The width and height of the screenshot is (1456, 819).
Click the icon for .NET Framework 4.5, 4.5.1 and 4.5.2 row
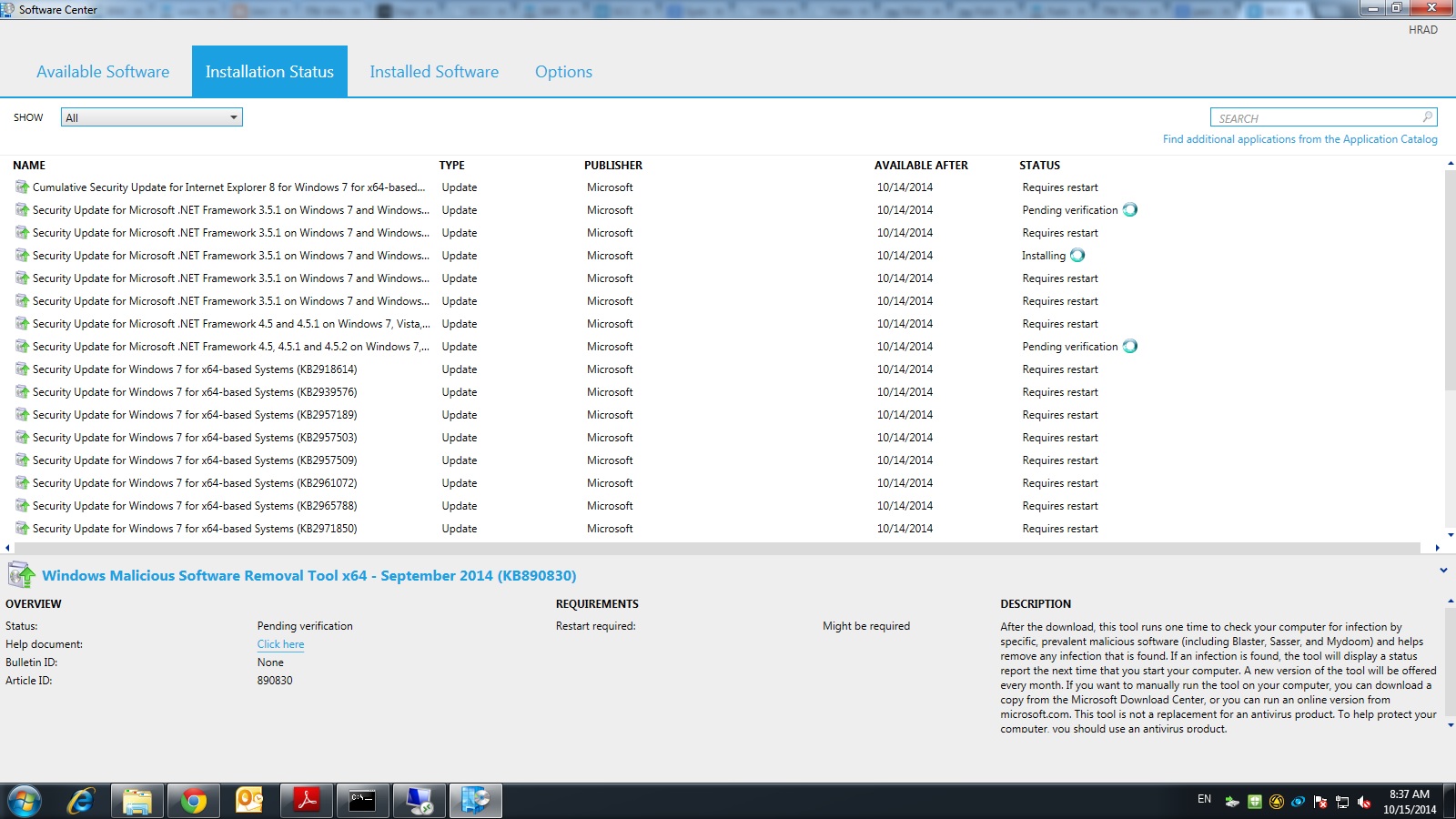coord(22,347)
